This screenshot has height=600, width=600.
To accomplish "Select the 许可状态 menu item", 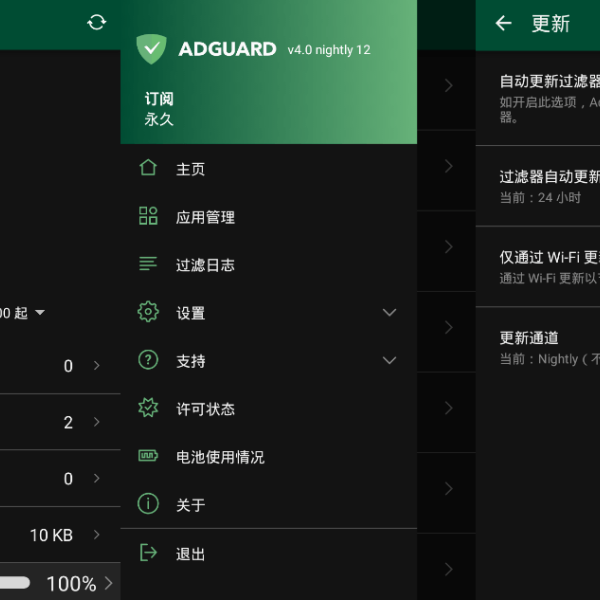I will (269, 408).
